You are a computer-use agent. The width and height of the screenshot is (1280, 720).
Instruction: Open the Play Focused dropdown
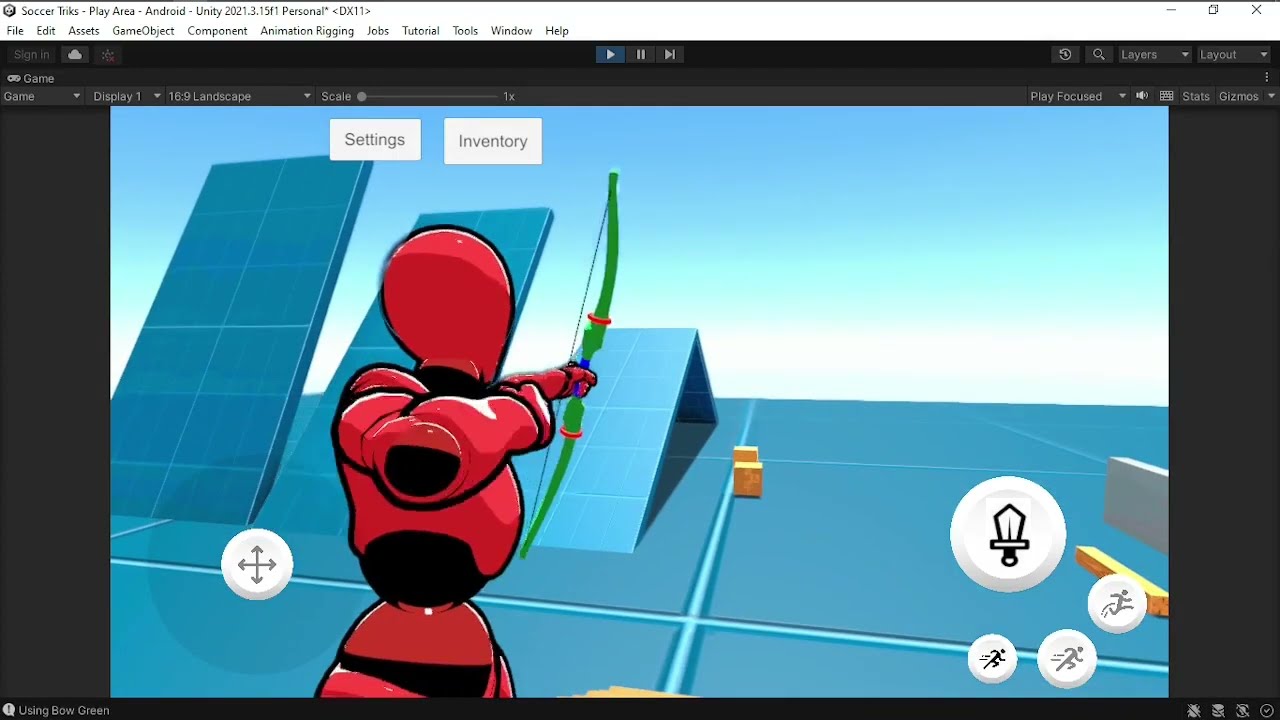tap(1078, 96)
